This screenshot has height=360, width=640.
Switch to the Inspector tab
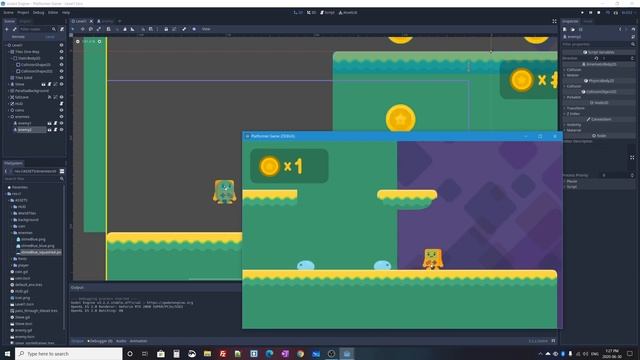(x=570, y=21)
